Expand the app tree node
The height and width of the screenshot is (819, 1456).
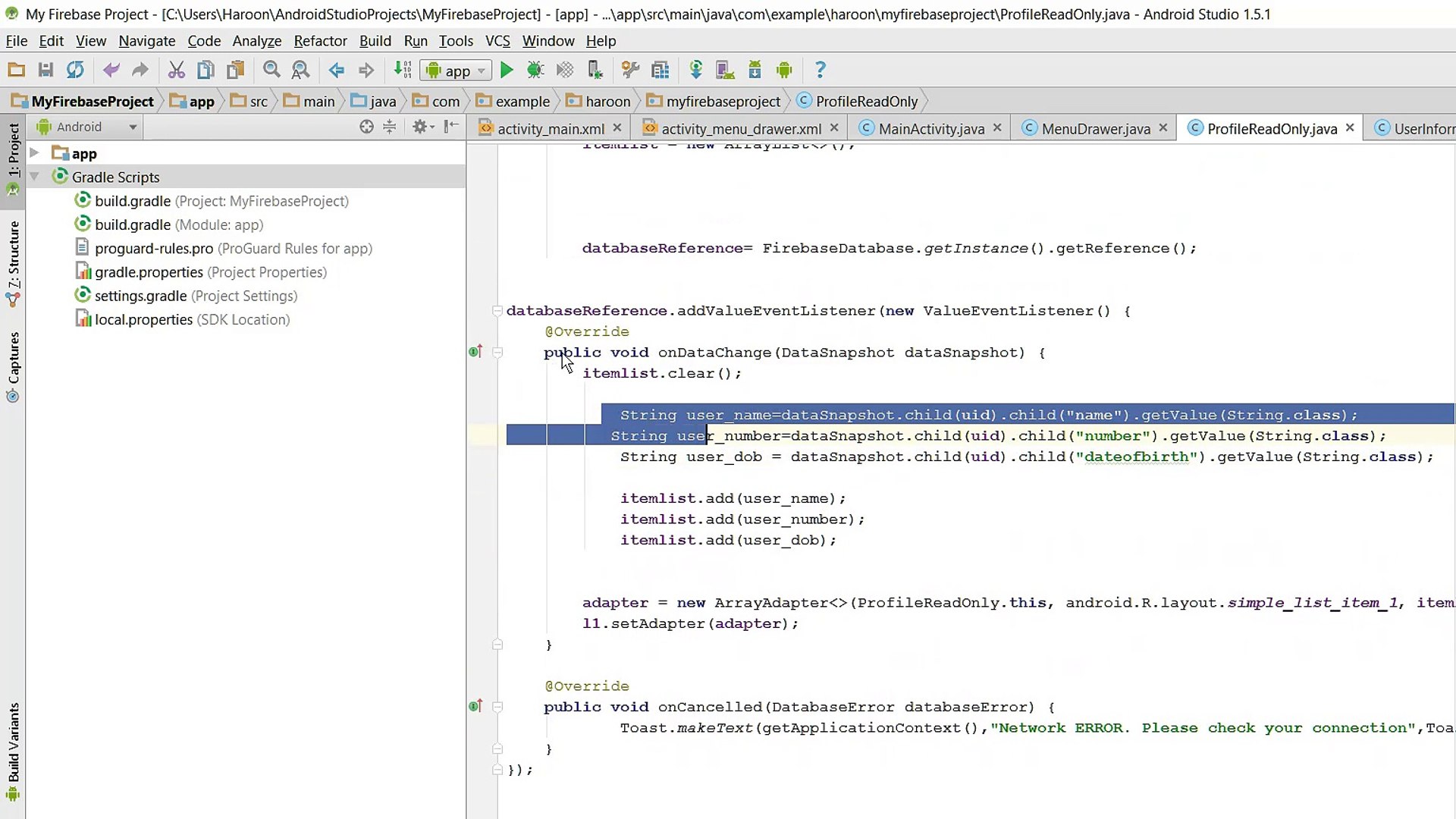(34, 153)
